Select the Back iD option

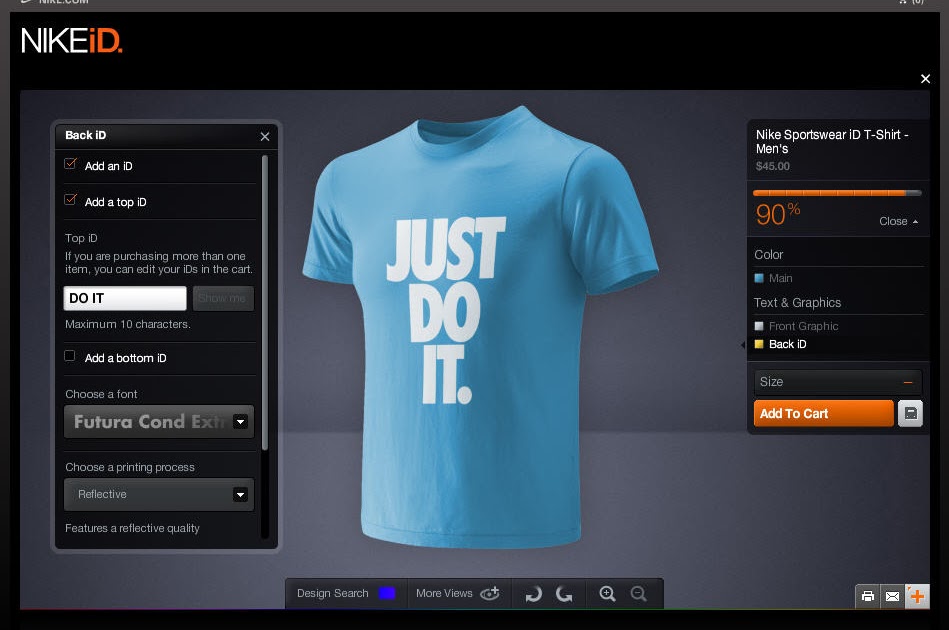coord(787,344)
